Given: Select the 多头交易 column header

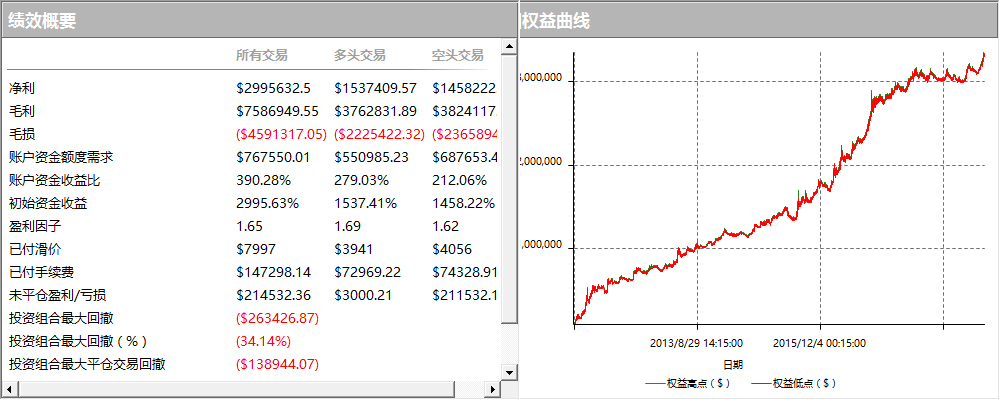Looking at the screenshot, I should coord(360,55).
